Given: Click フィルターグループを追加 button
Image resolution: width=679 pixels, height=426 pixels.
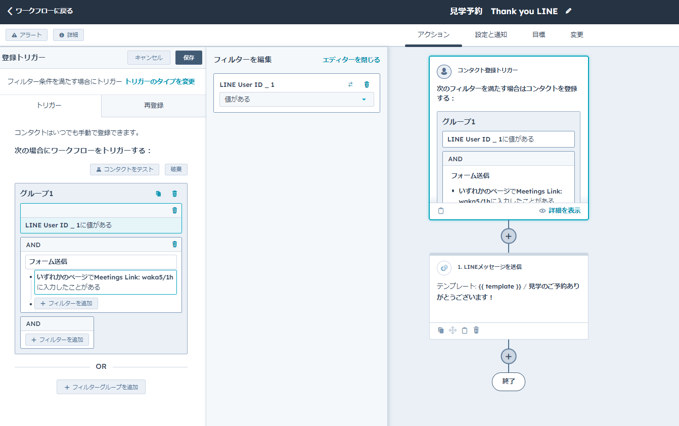Looking at the screenshot, I should (101, 387).
